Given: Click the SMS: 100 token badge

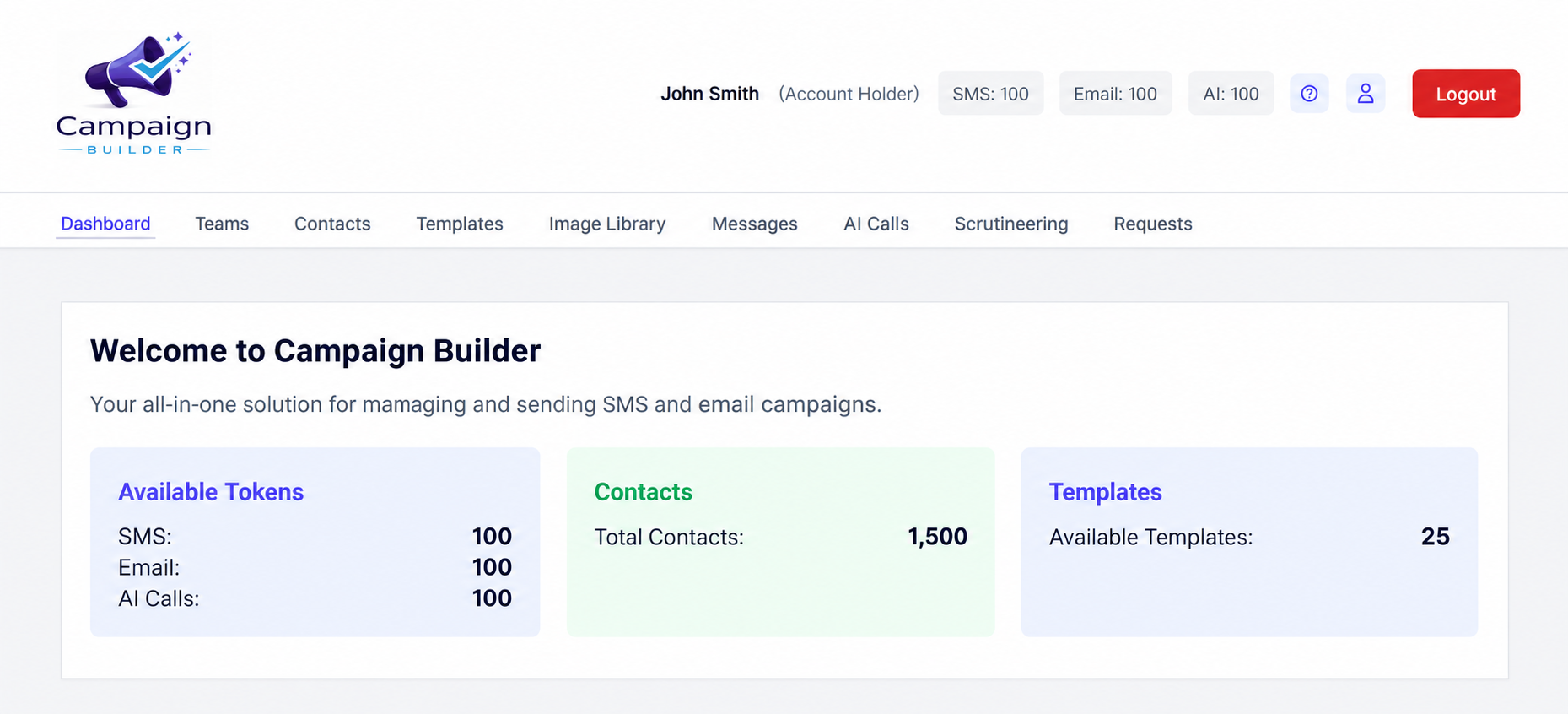Looking at the screenshot, I should (x=990, y=94).
